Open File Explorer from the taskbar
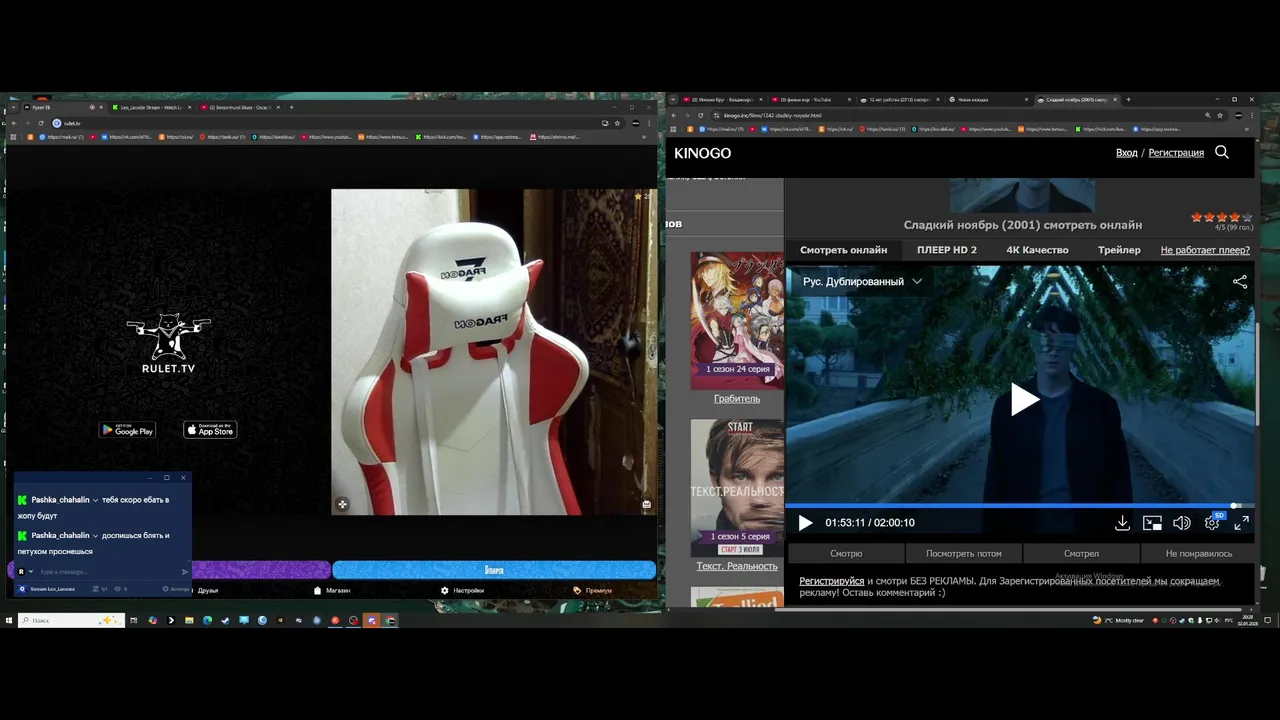Image resolution: width=1280 pixels, height=720 pixels. [x=189, y=620]
